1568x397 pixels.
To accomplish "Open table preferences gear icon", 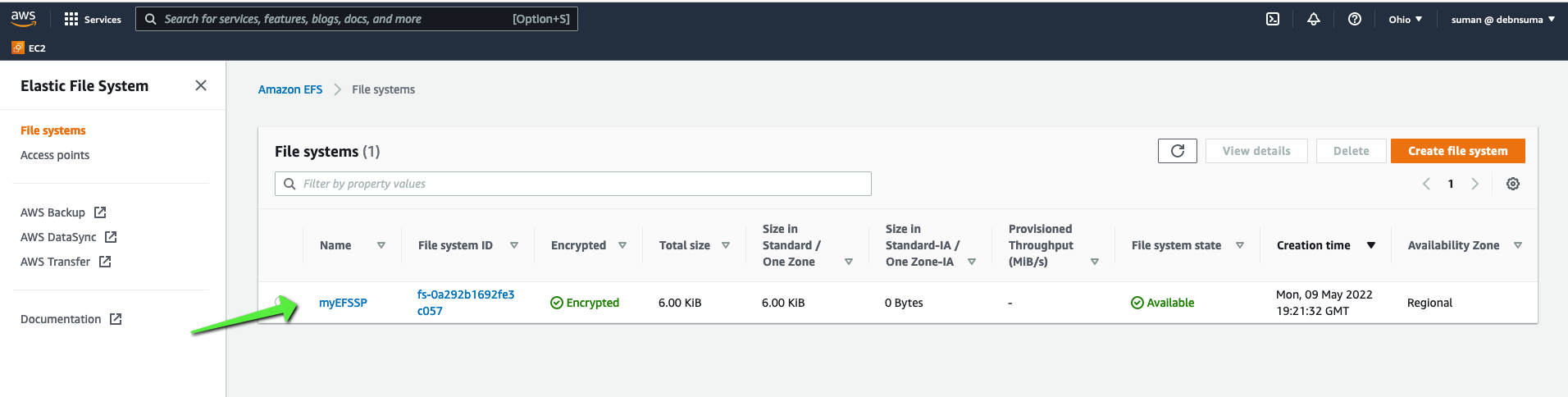I will coord(1513,184).
